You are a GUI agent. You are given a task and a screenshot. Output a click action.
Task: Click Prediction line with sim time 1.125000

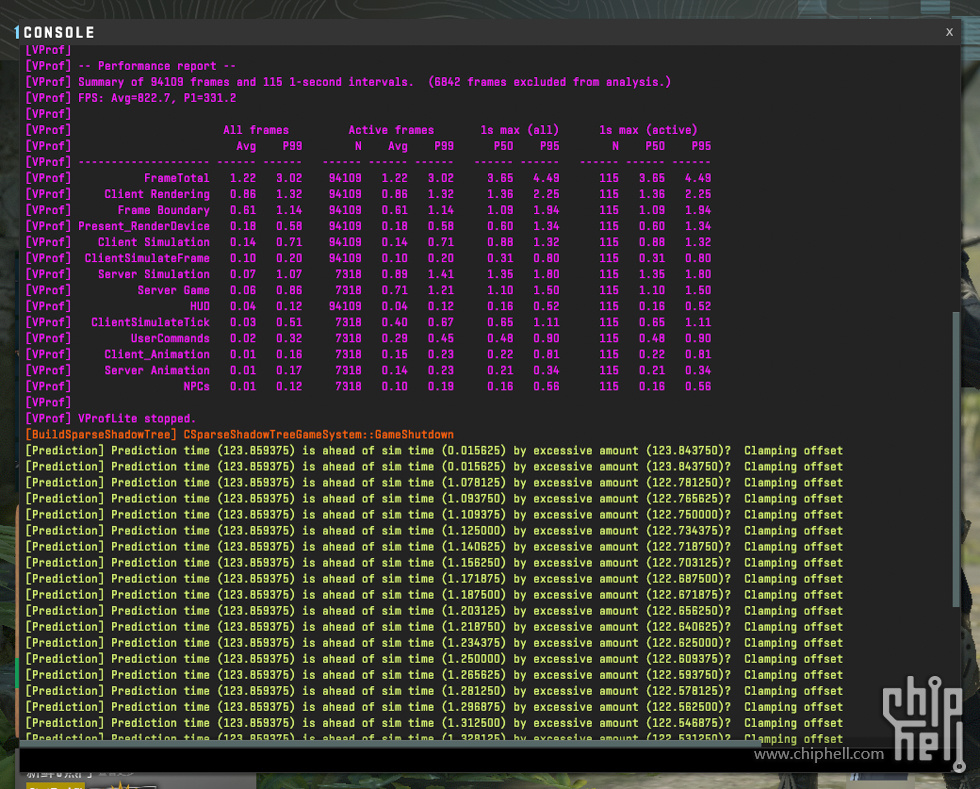(434, 531)
